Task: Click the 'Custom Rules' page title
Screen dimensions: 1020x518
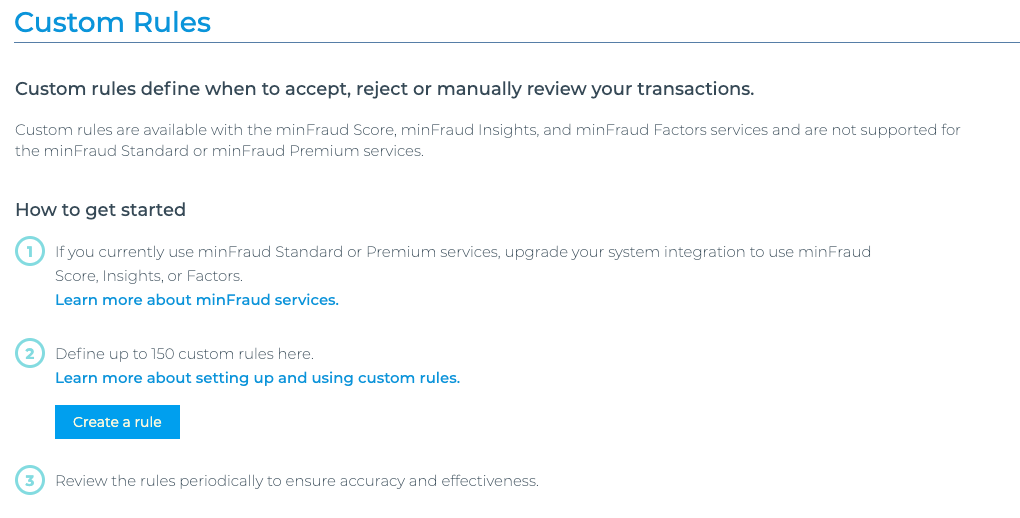Action: click(x=113, y=22)
